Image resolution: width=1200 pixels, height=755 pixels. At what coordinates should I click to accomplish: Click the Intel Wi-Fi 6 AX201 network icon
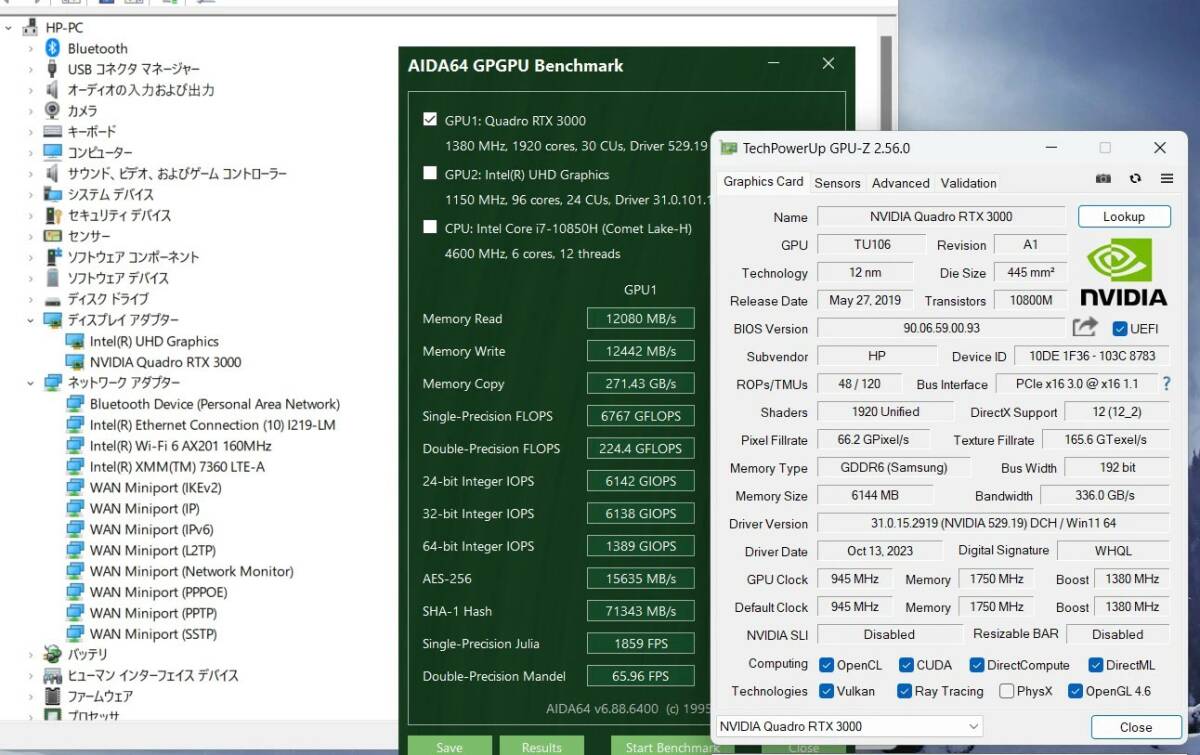(x=74, y=446)
